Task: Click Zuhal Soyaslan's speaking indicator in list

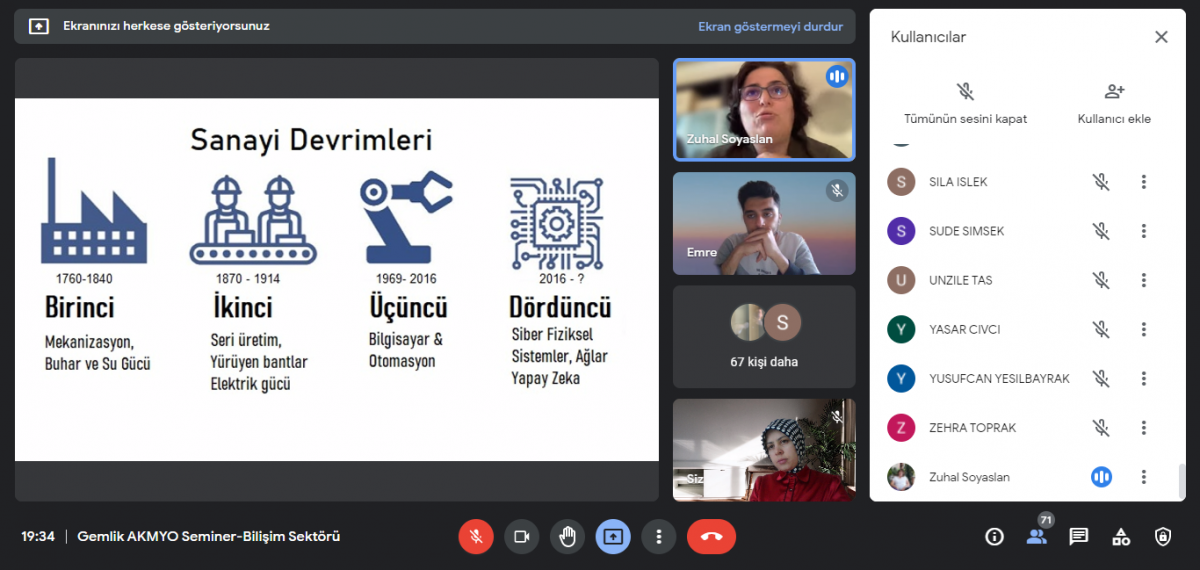Action: click(x=1101, y=477)
